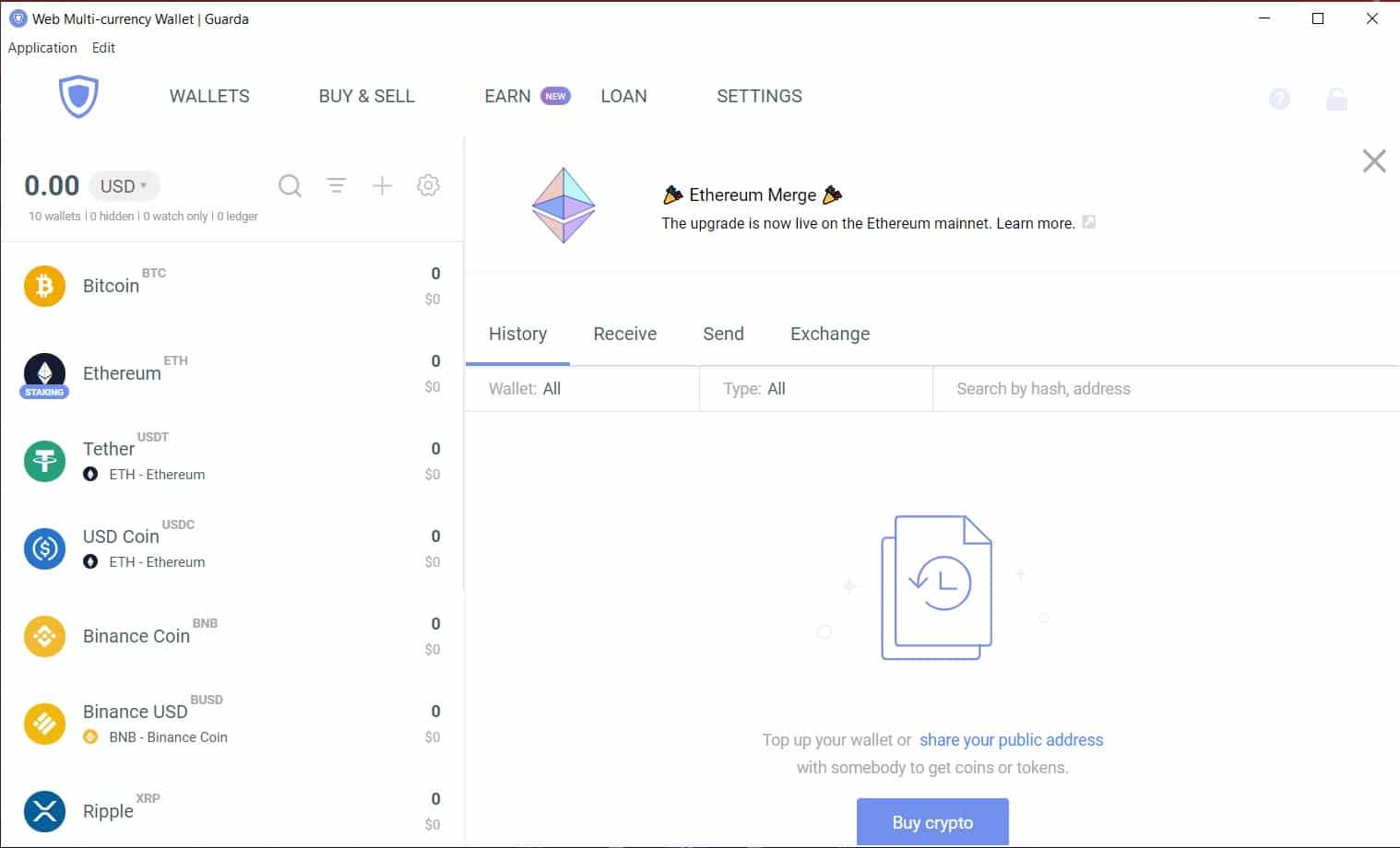Click the 0.00 total balance value
Screen dimensions: 1400x848
(52, 186)
